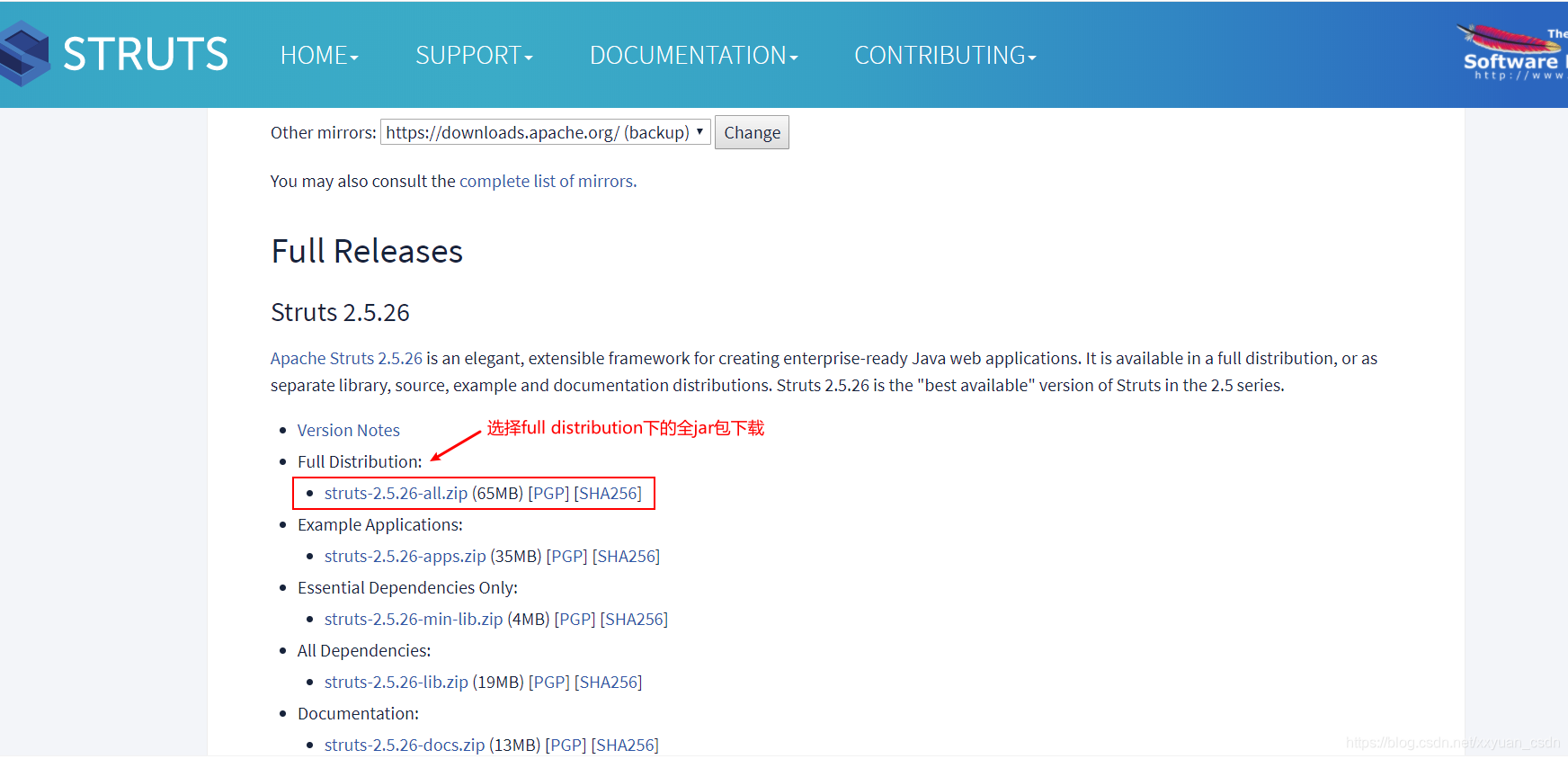Open PGP signature for struts-2.5.26-all.zip
The height and width of the screenshot is (759, 1568).
click(548, 493)
